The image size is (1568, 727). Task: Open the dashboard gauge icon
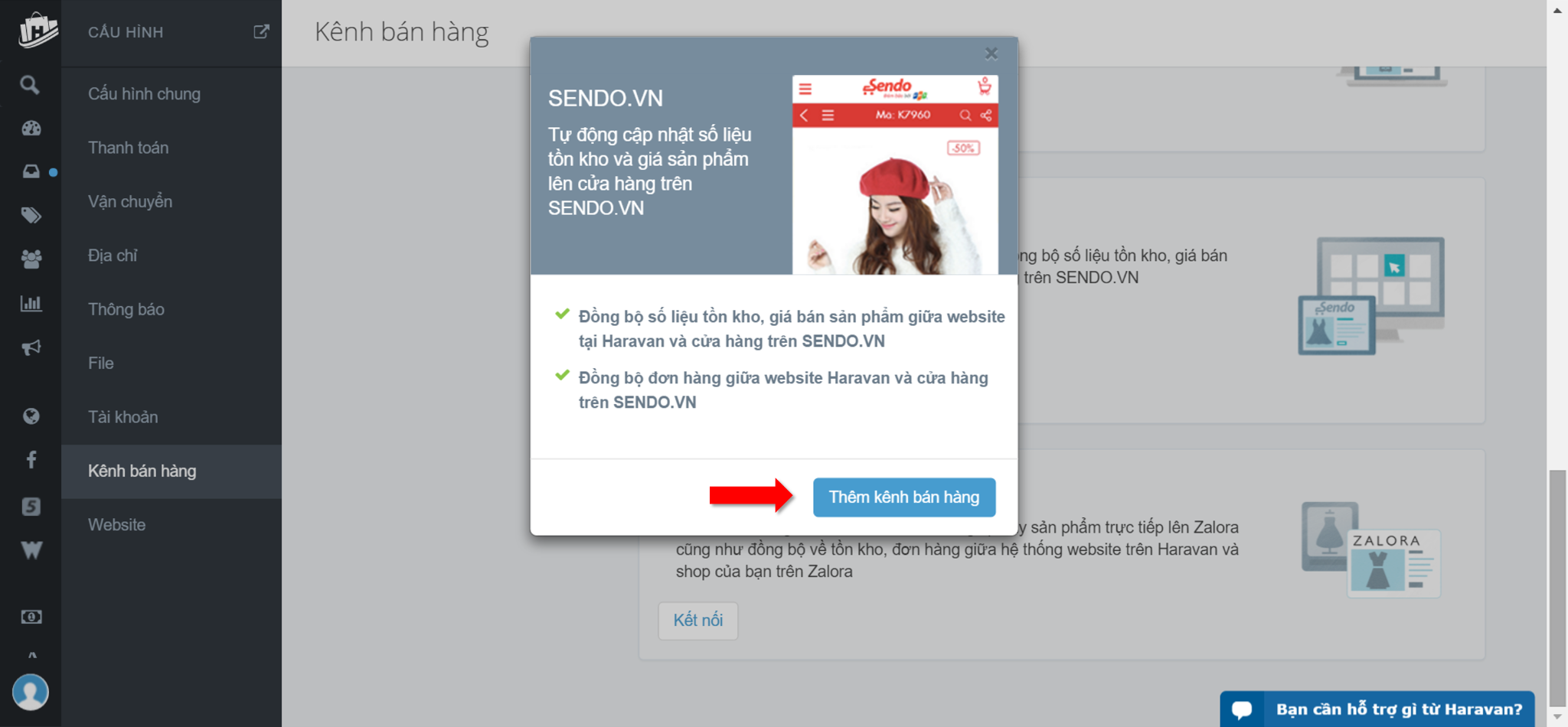point(31,128)
